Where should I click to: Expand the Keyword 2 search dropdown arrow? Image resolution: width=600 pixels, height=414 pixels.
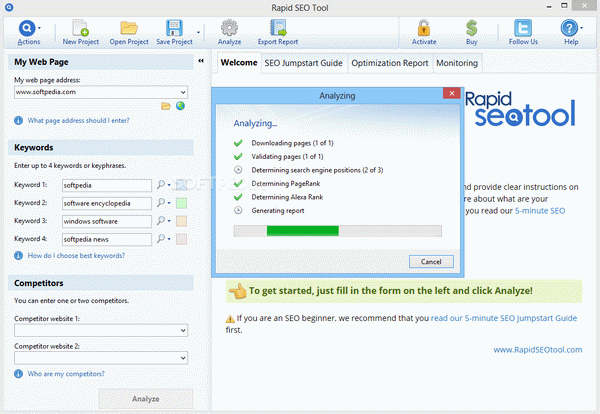[x=169, y=203]
